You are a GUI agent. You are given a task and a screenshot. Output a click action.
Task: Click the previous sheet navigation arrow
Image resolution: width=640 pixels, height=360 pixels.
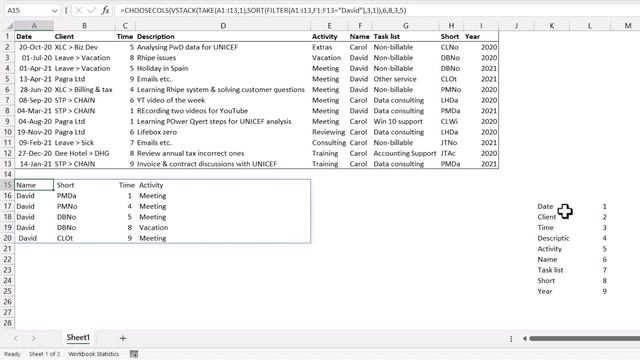coord(16,338)
